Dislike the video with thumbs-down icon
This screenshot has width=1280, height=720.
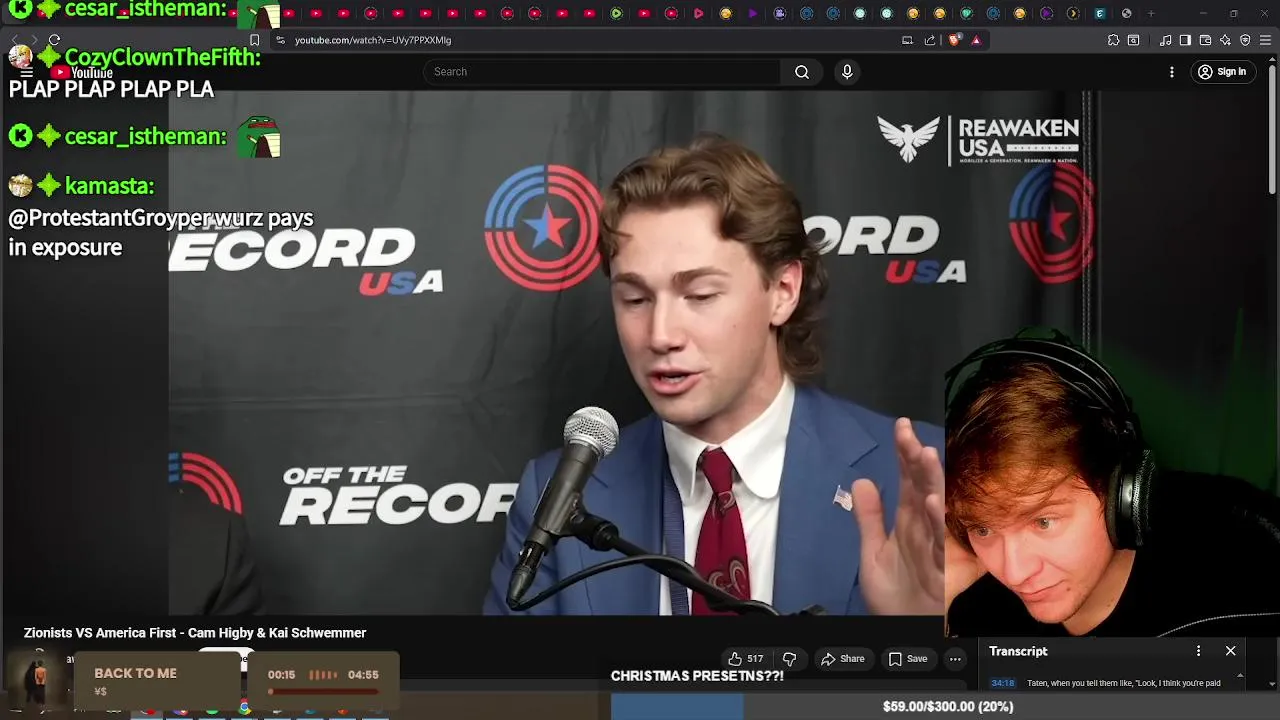[x=789, y=659]
